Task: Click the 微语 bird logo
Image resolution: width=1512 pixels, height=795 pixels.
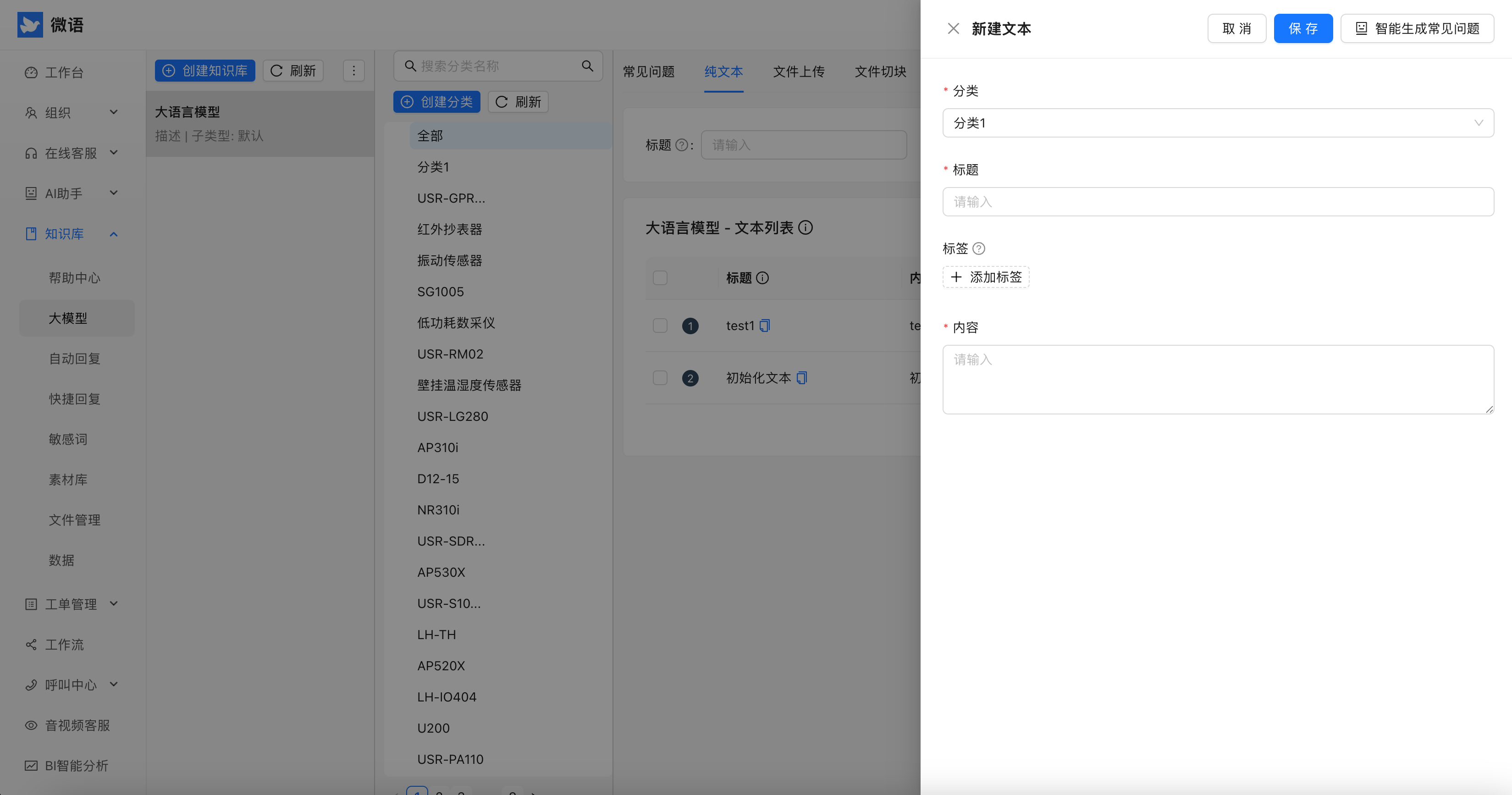Action: [30, 25]
